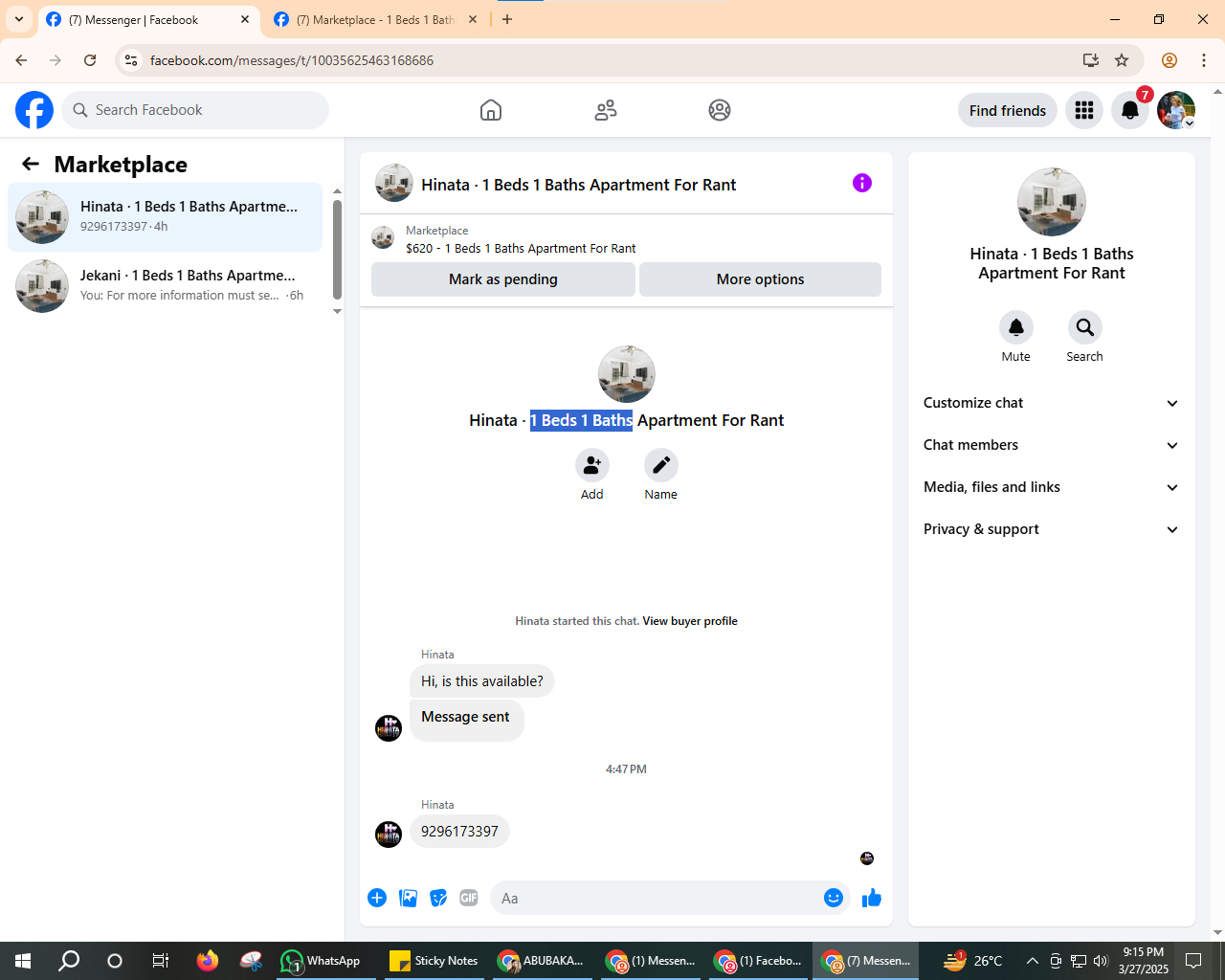Open the Windows notification center

coord(1193,961)
